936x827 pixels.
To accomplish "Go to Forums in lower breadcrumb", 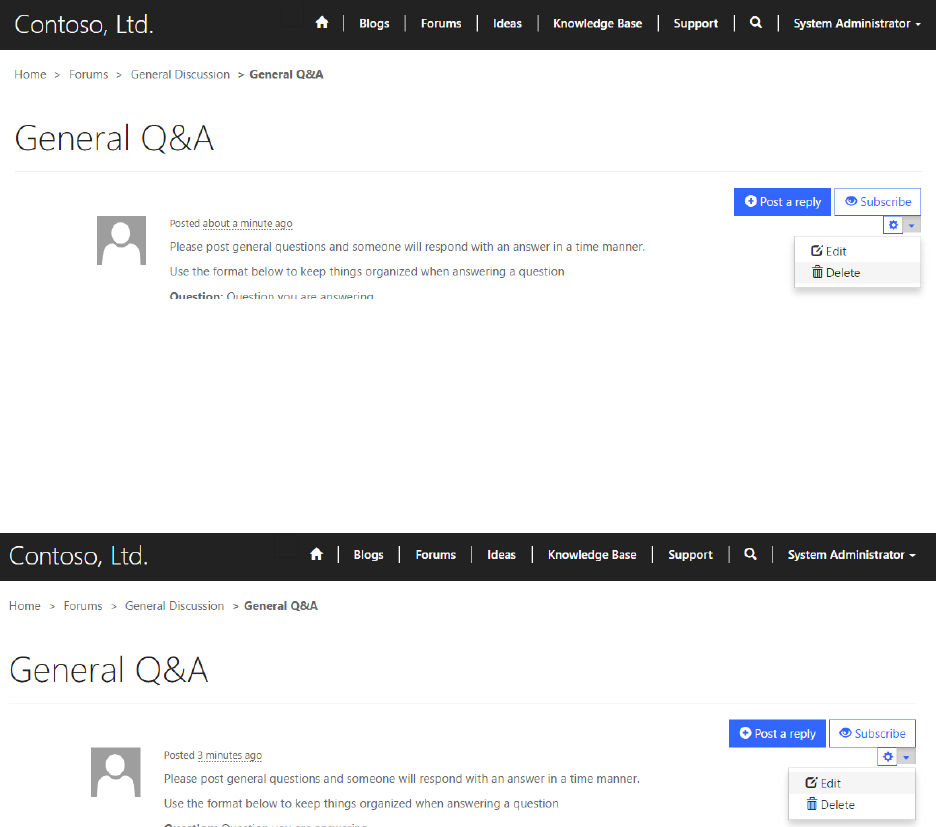I will point(83,606).
